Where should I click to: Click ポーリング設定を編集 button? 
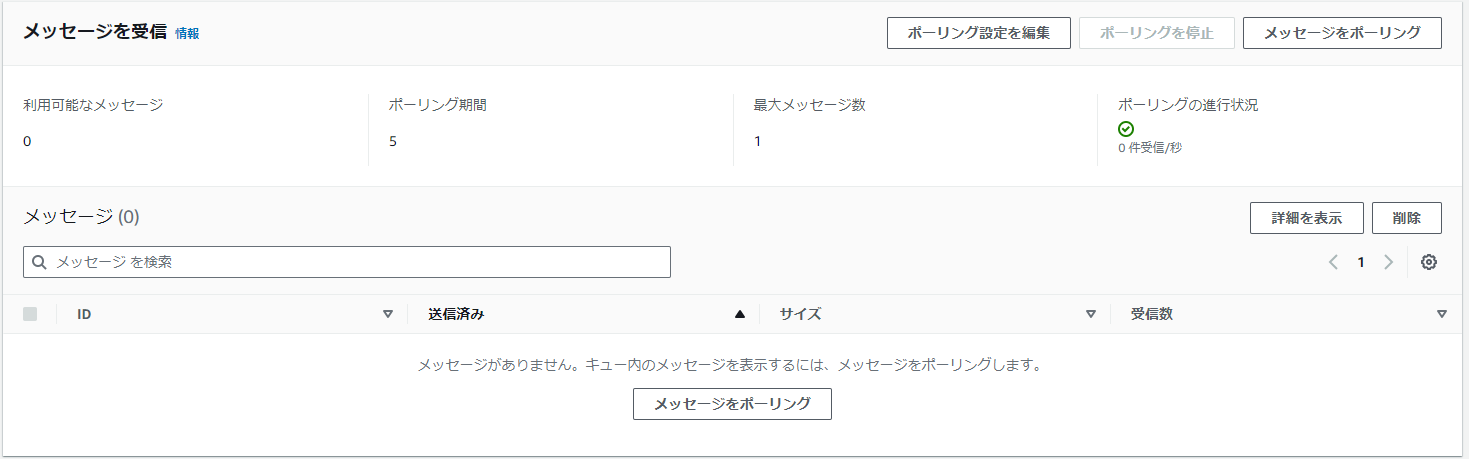tap(979, 33)
